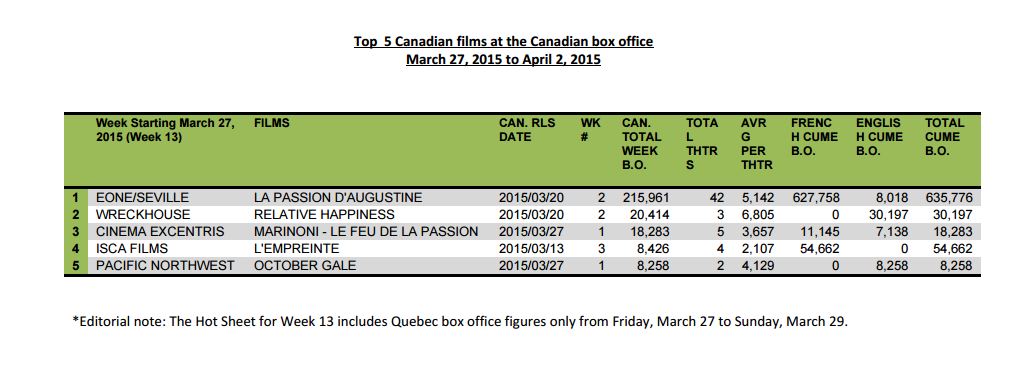Select the CAN. RLS DATE column header
The height and width of the screenshot is (390, 1020).
tap(527, 130)
